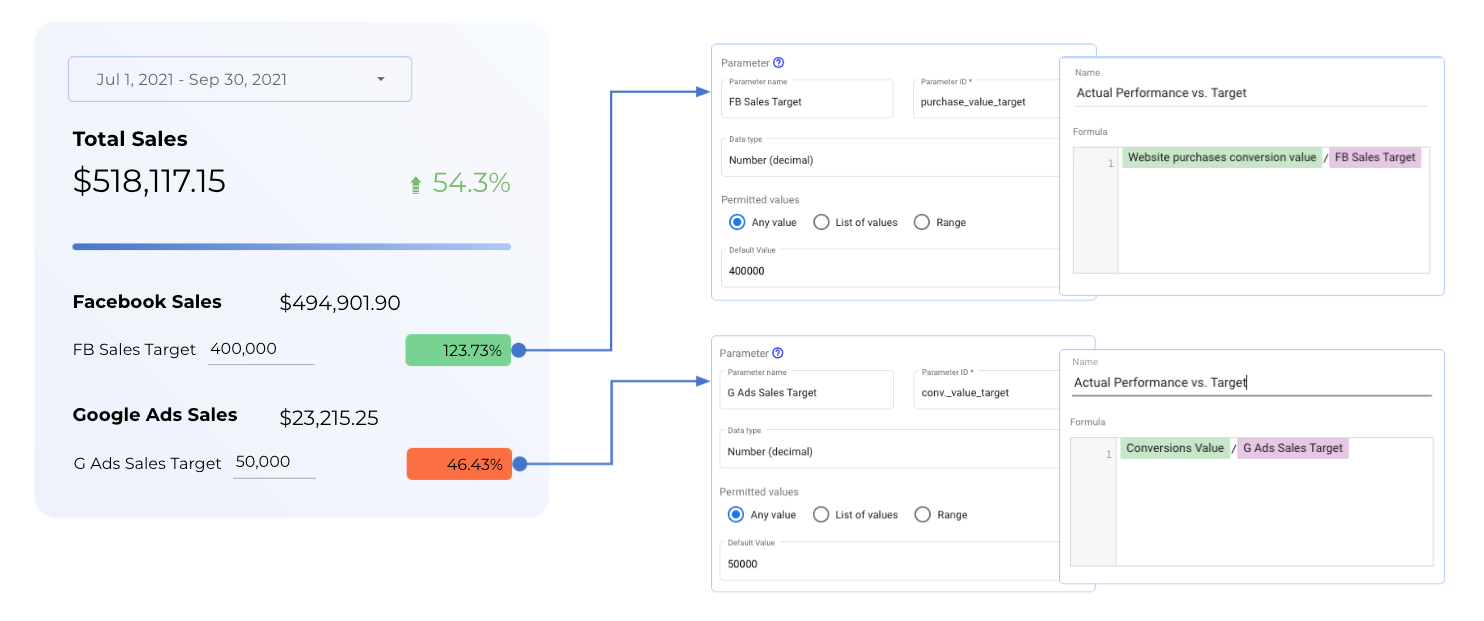Viewport: 1484px width, 621px height.
Task: Edit the Parameter name field FB Sales Target
Action: tap(807, 99)
